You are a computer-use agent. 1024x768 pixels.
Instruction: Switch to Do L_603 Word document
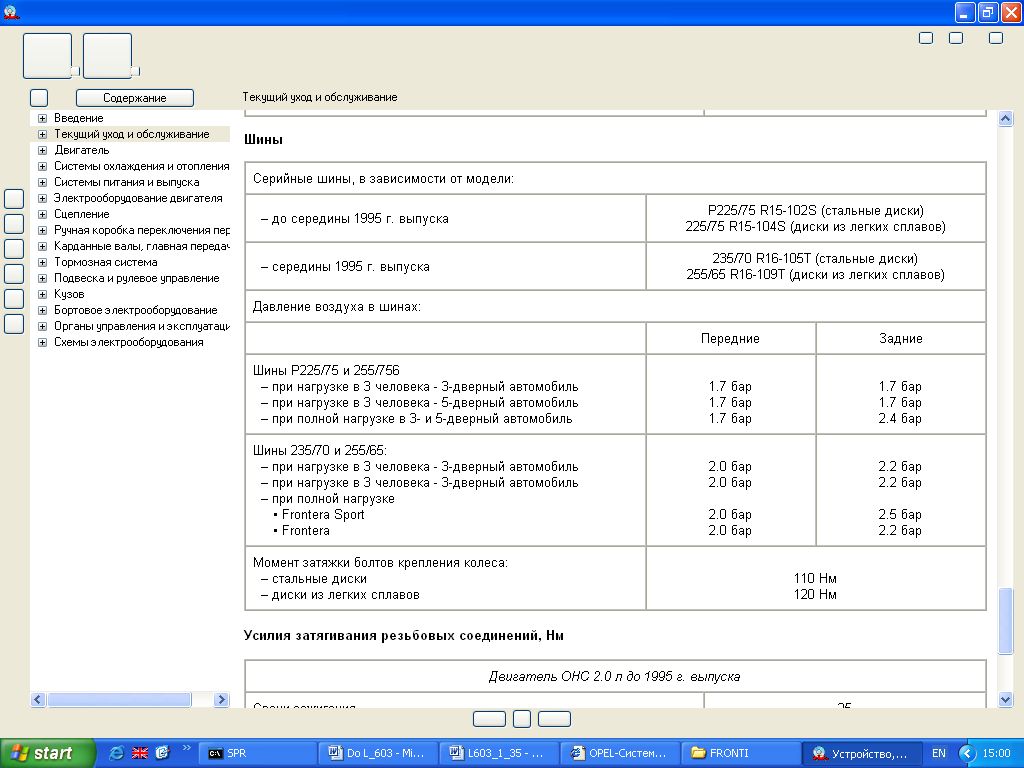click(x=378, y=753)
